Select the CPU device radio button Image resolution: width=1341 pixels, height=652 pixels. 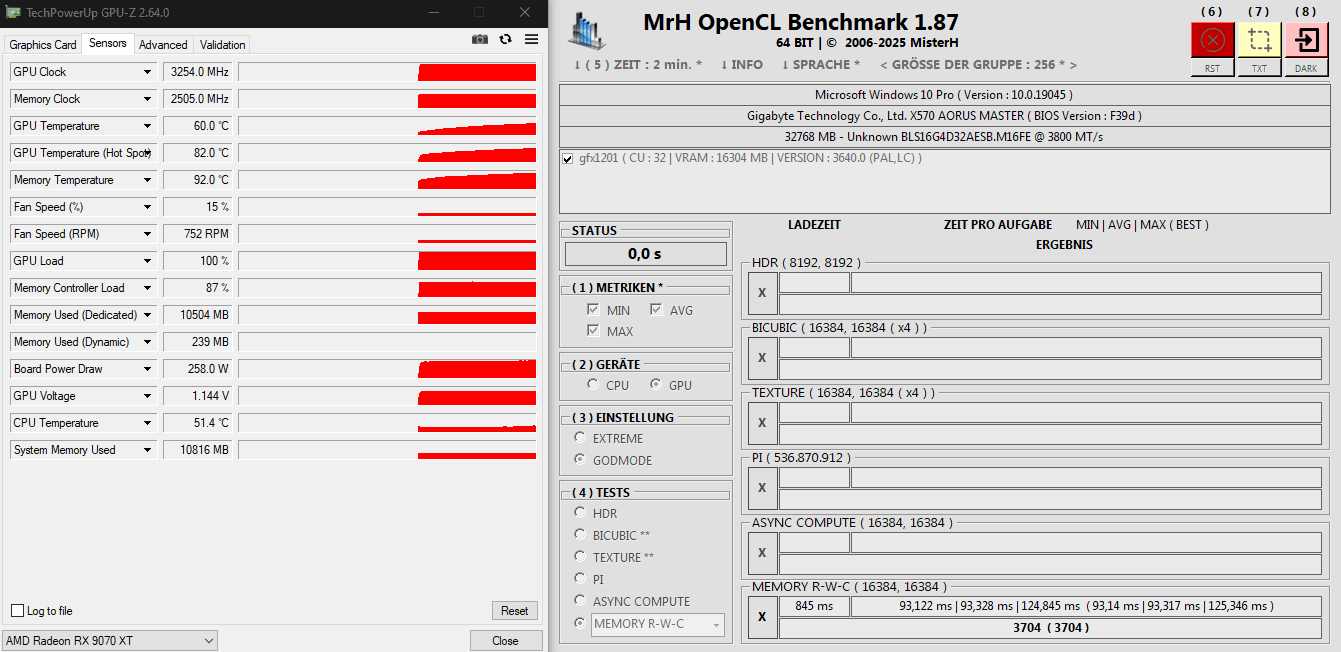click(593, 384)
